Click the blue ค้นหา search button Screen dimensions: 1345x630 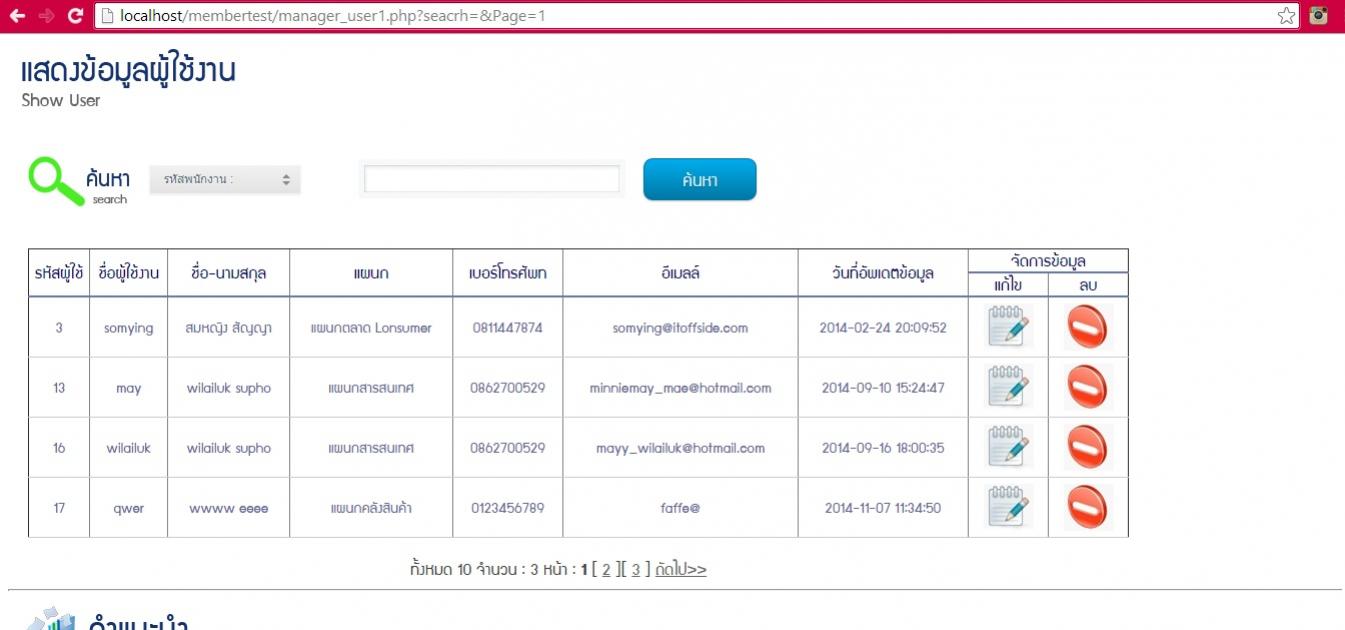tap(699, 179)
